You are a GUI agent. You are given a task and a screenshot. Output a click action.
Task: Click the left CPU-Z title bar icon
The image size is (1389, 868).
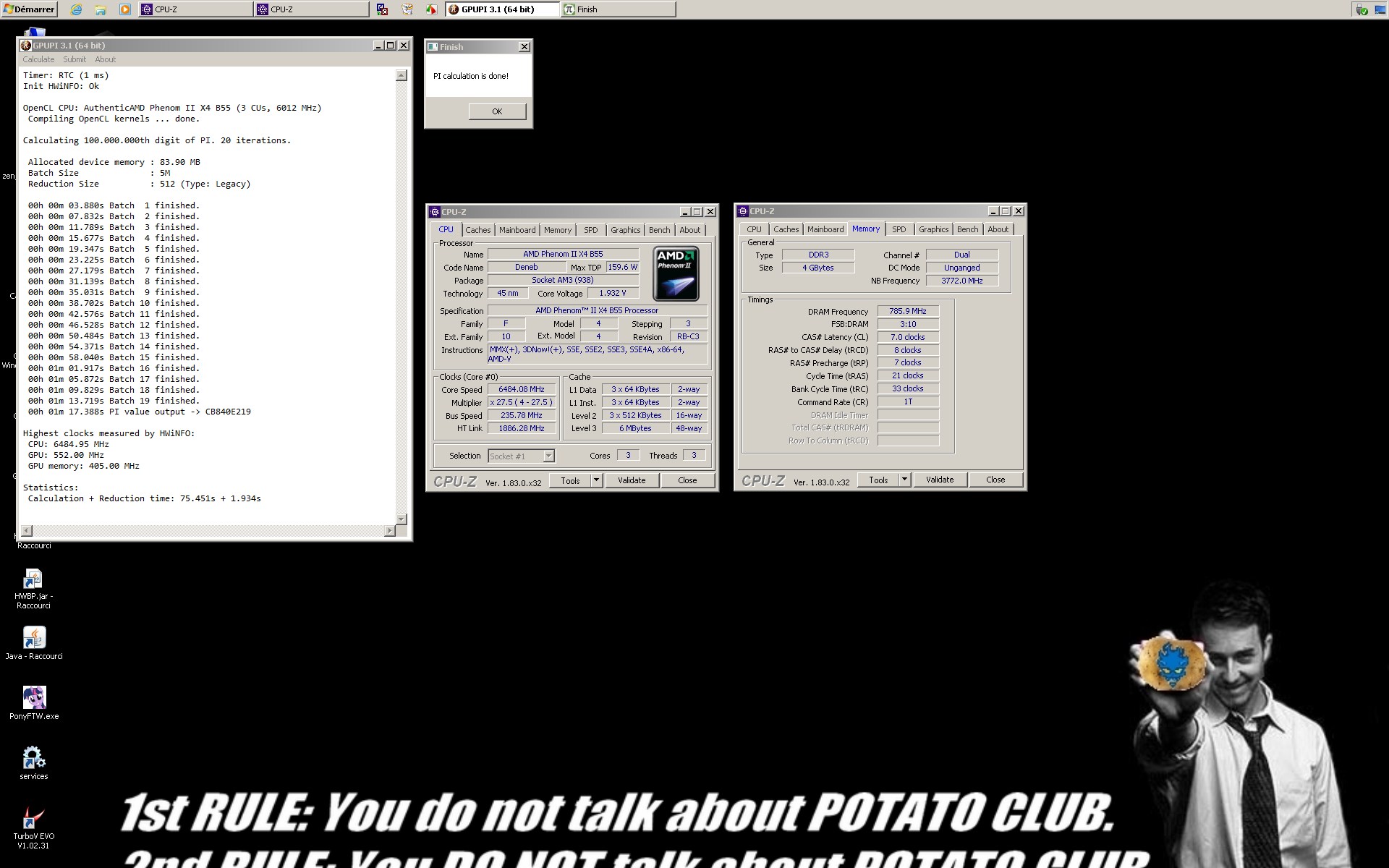tap(435, 212)
